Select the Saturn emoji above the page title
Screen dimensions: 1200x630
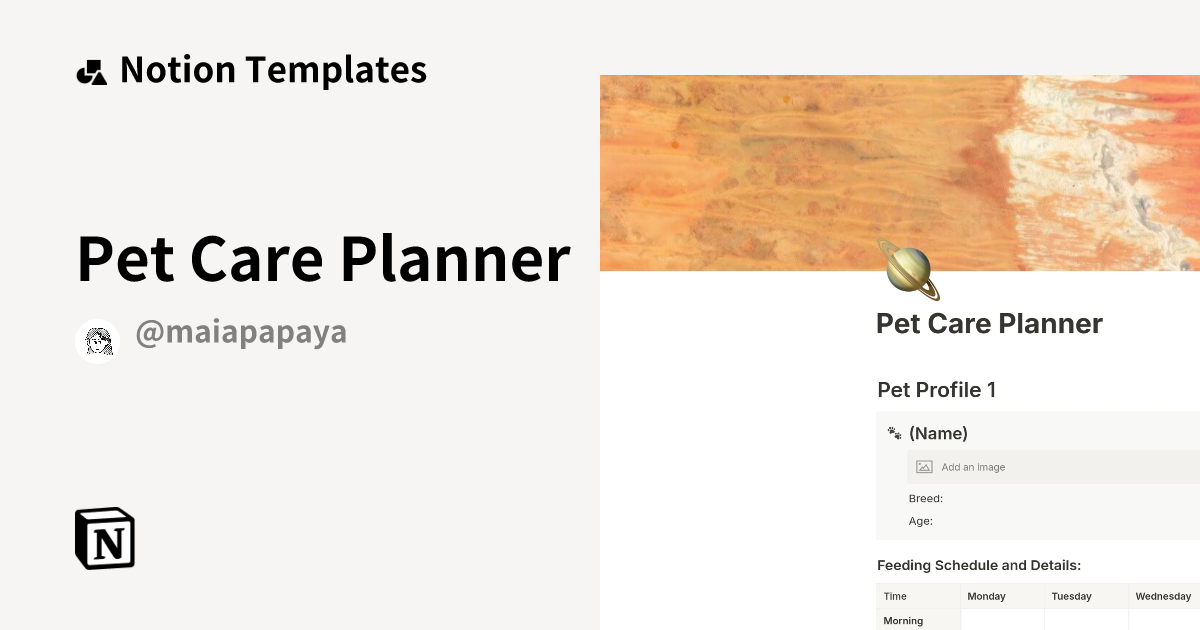click(906, 267)
